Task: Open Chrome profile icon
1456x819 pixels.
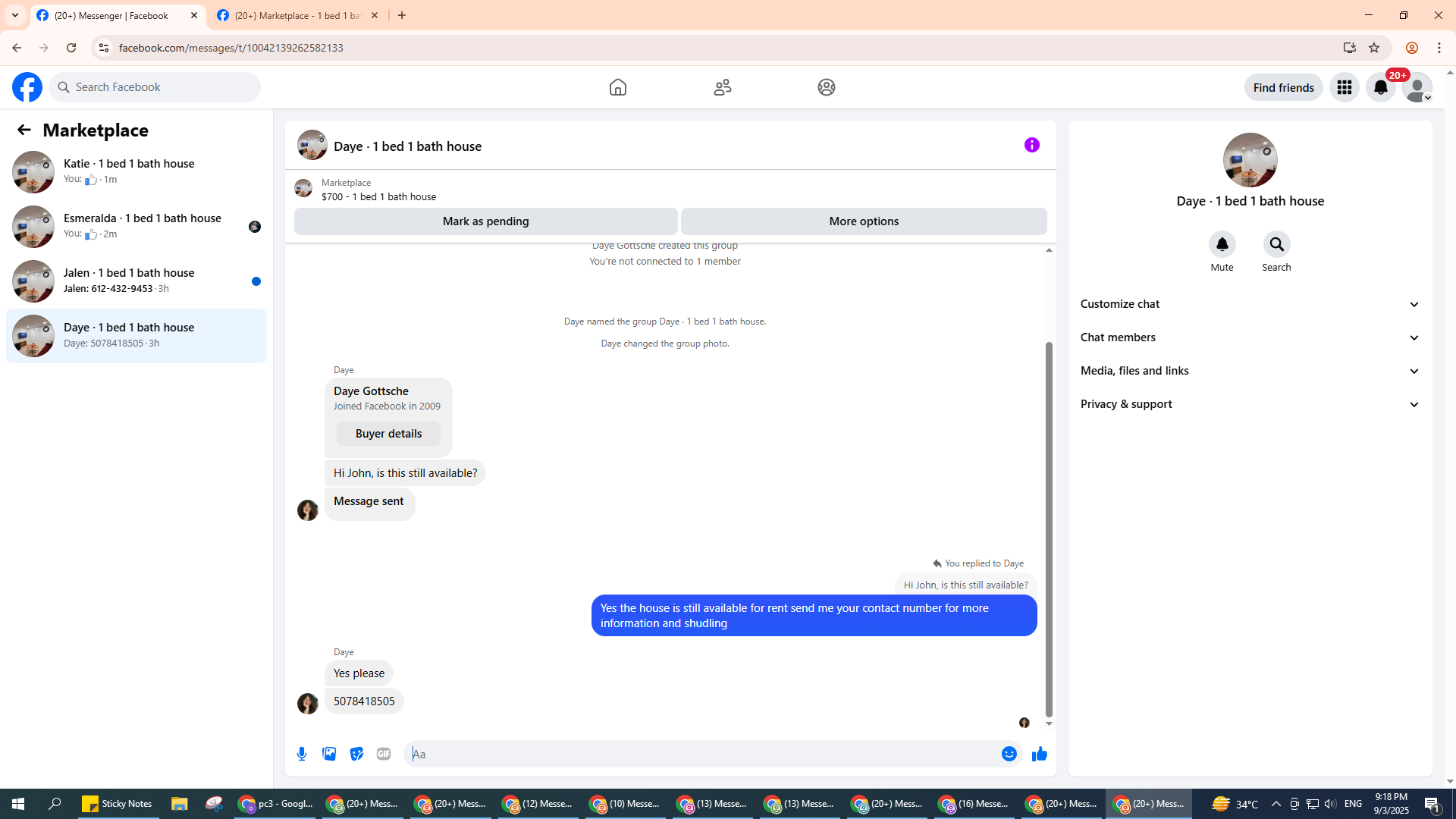Action: pos(1412,48)
